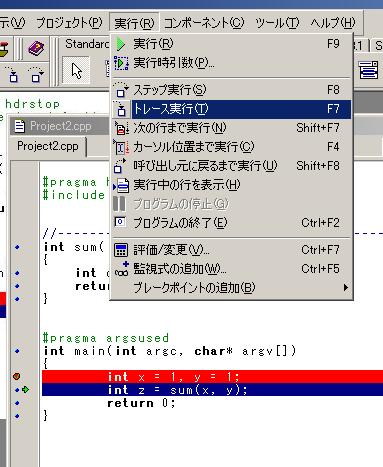Viewport: 383px width, 467px height.
Task: Click 呼び出し元に戻るまで実行(U) entry
Action: [231, 166]
